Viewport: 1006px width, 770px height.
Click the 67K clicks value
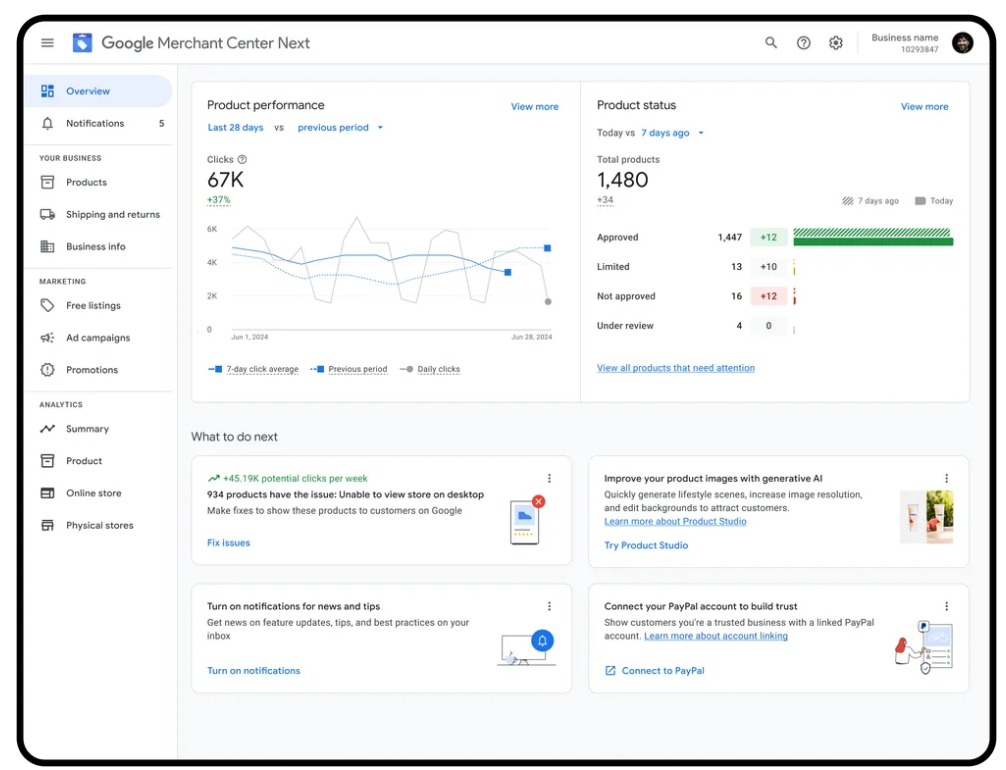[x=225, y=180]
